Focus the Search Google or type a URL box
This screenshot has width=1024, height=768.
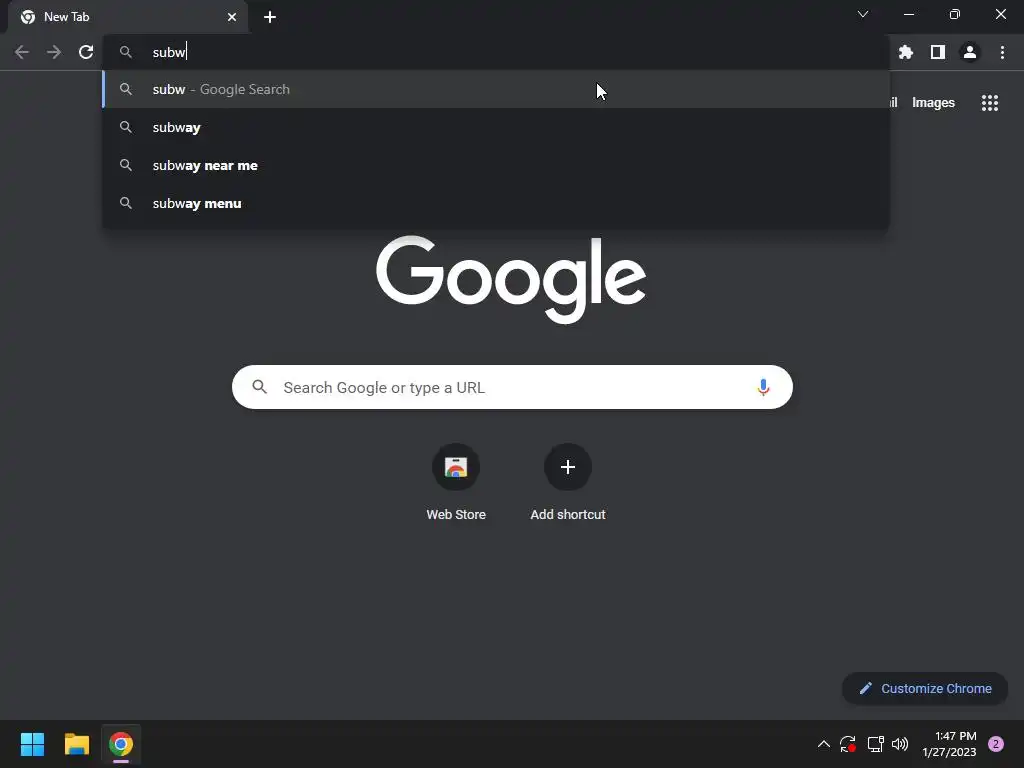click(512, 387)
